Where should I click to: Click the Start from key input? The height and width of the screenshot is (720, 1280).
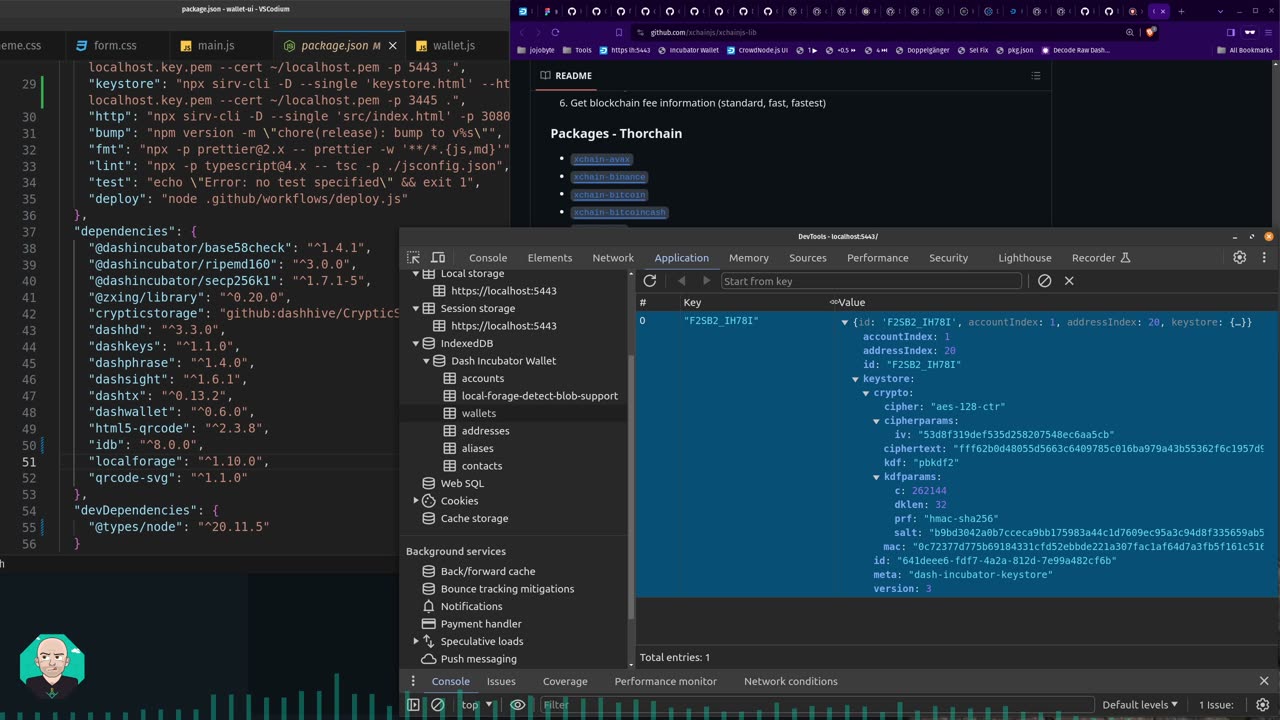872,281
